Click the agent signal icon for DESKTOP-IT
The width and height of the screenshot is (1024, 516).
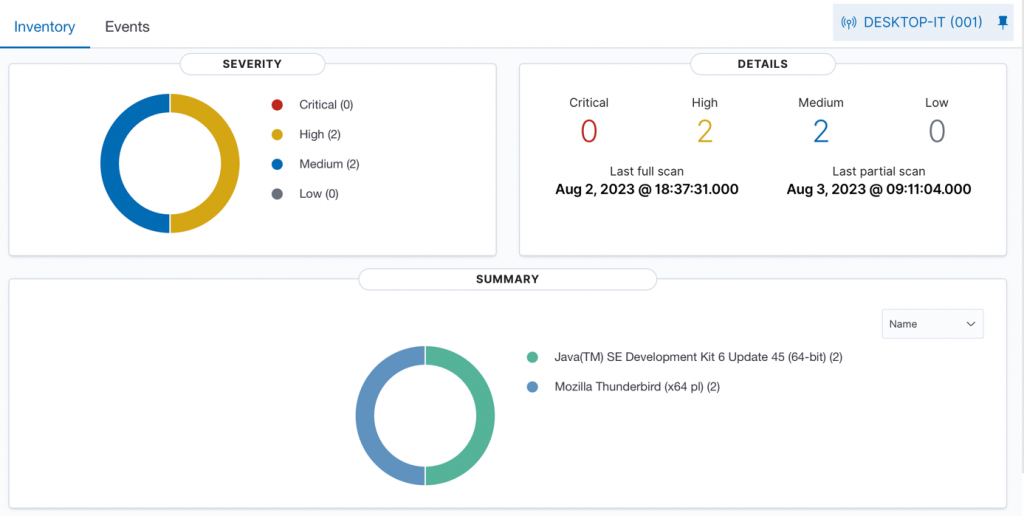tap(849, 22)
